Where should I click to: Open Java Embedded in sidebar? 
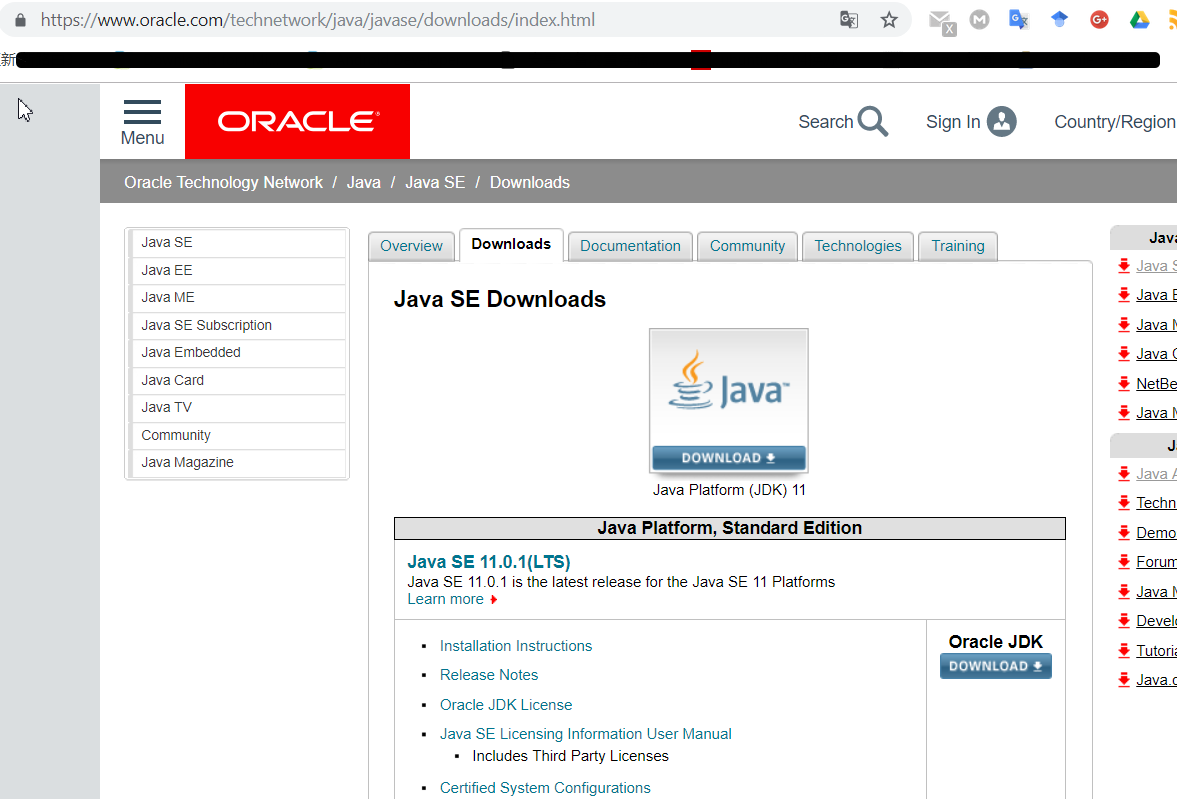coord(238,352)
